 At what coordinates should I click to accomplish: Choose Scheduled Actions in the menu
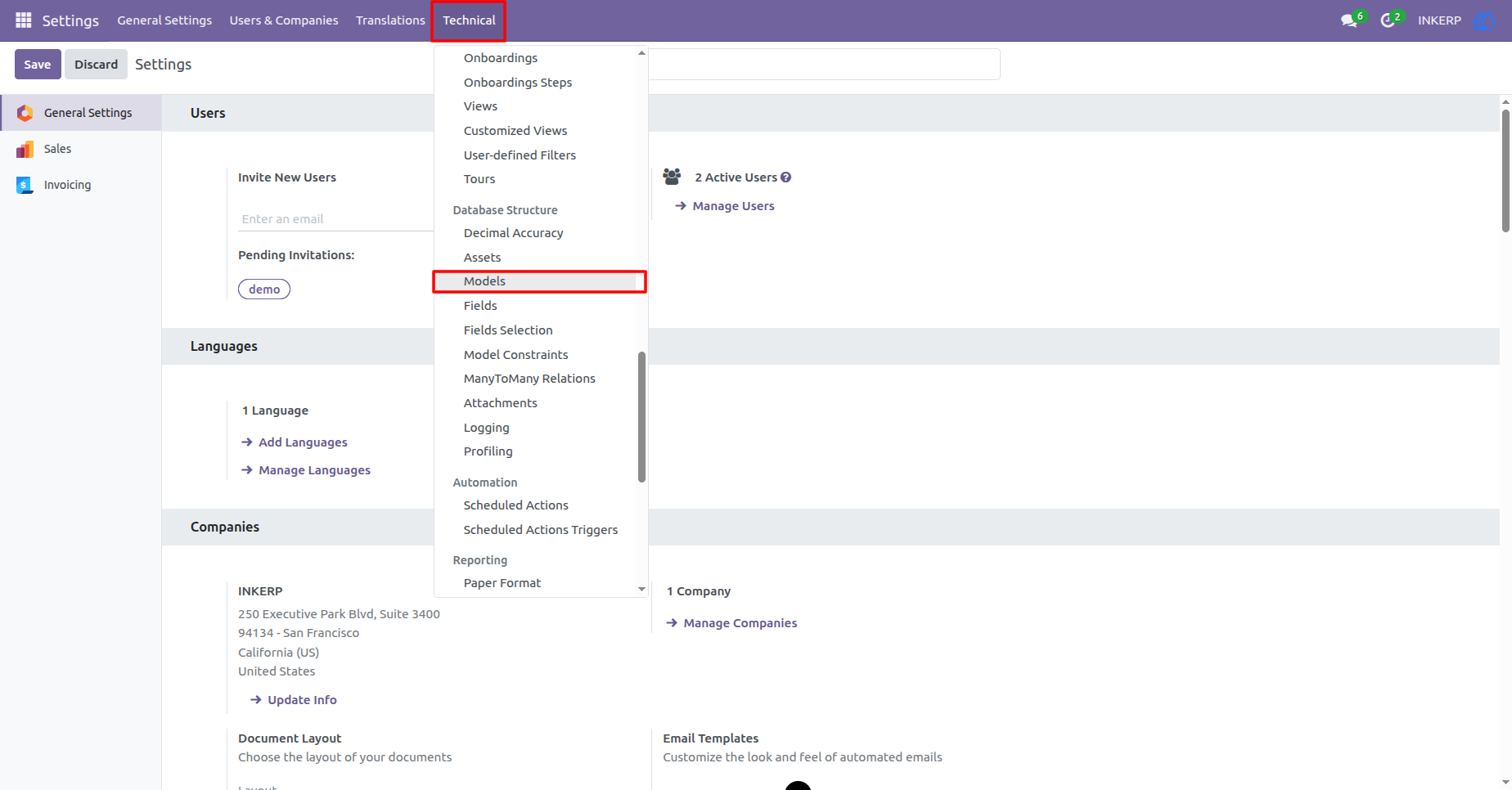pos(515,505)
